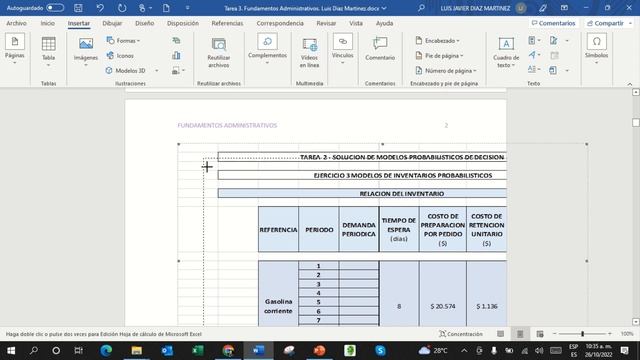Open PowerPoint from the taskbar
Screen dimensions: 640x360
[x=319, y=351]
